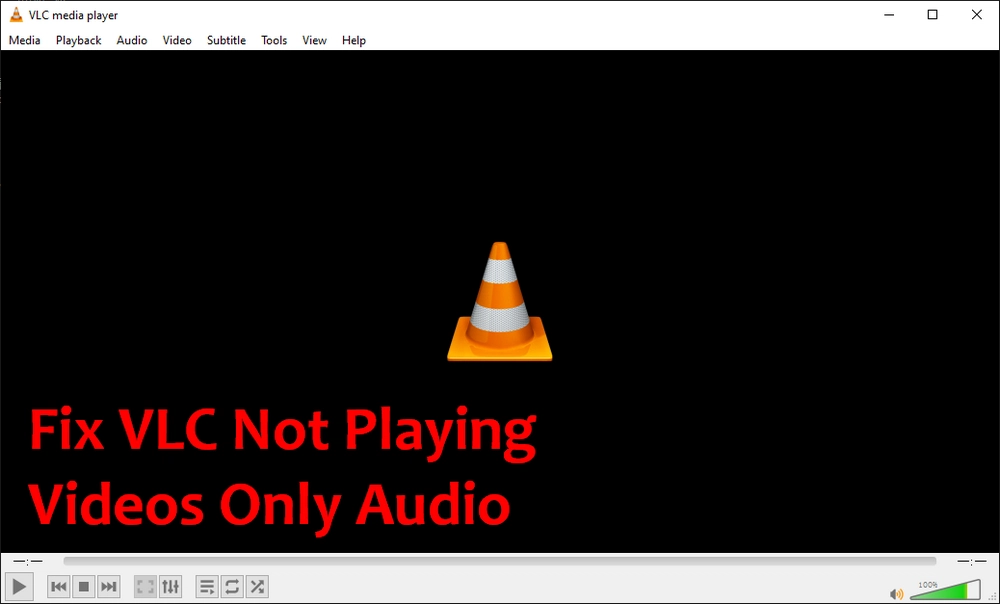Viewport: 1000px width, 604px height.
Task: Click the Play button
Action: click(19, 587)
